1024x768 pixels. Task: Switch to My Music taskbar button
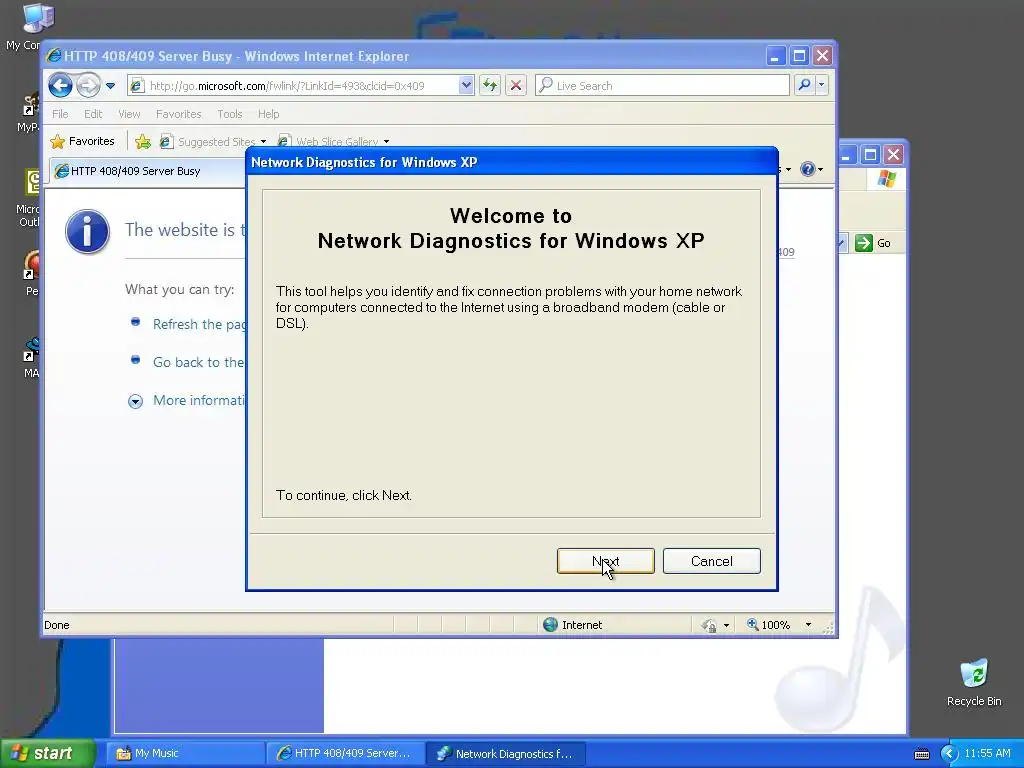(185, 754)
